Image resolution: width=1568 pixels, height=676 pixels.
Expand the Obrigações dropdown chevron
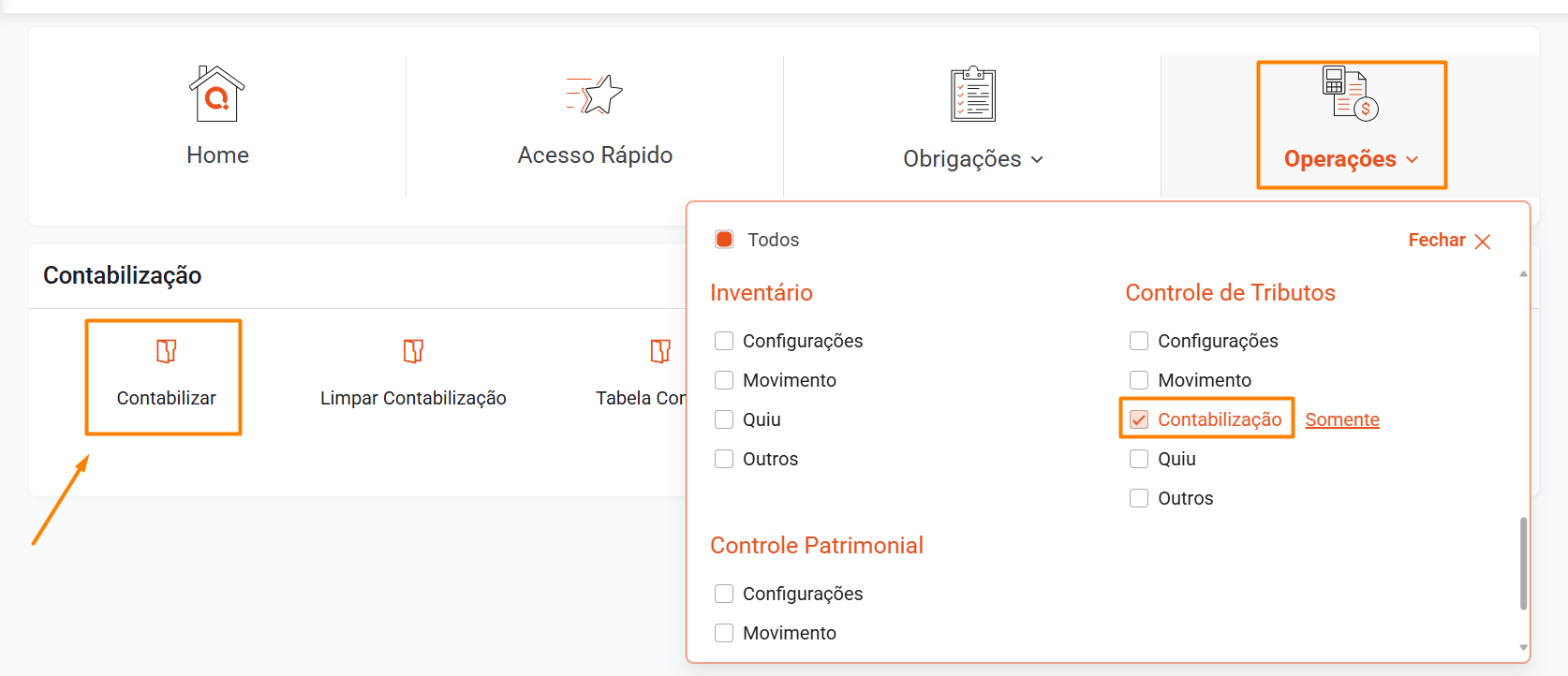click(1037, 160)
